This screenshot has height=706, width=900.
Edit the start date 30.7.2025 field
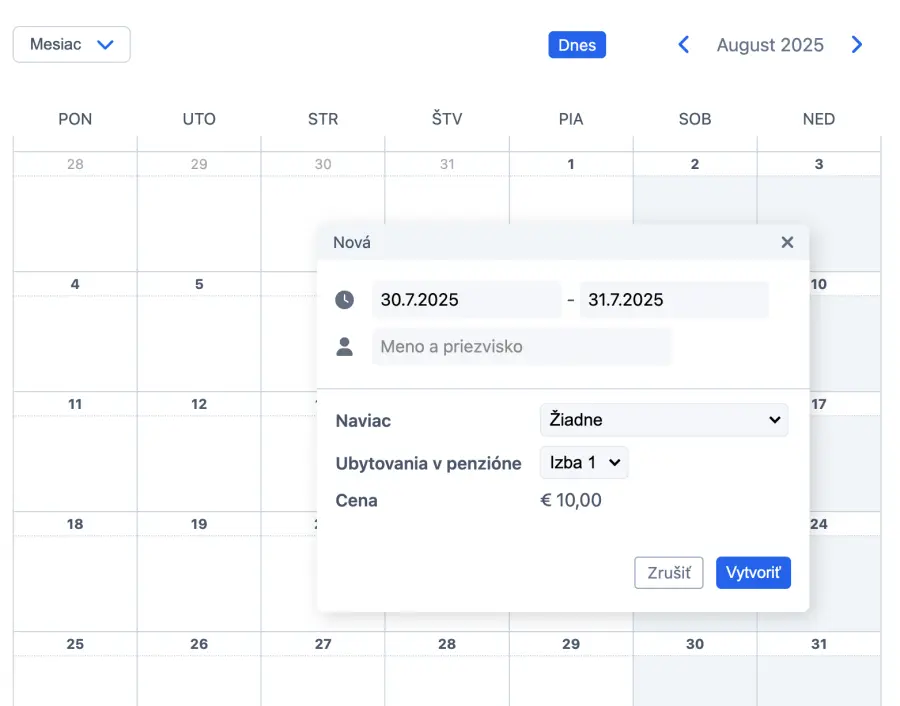click(466, 300)
